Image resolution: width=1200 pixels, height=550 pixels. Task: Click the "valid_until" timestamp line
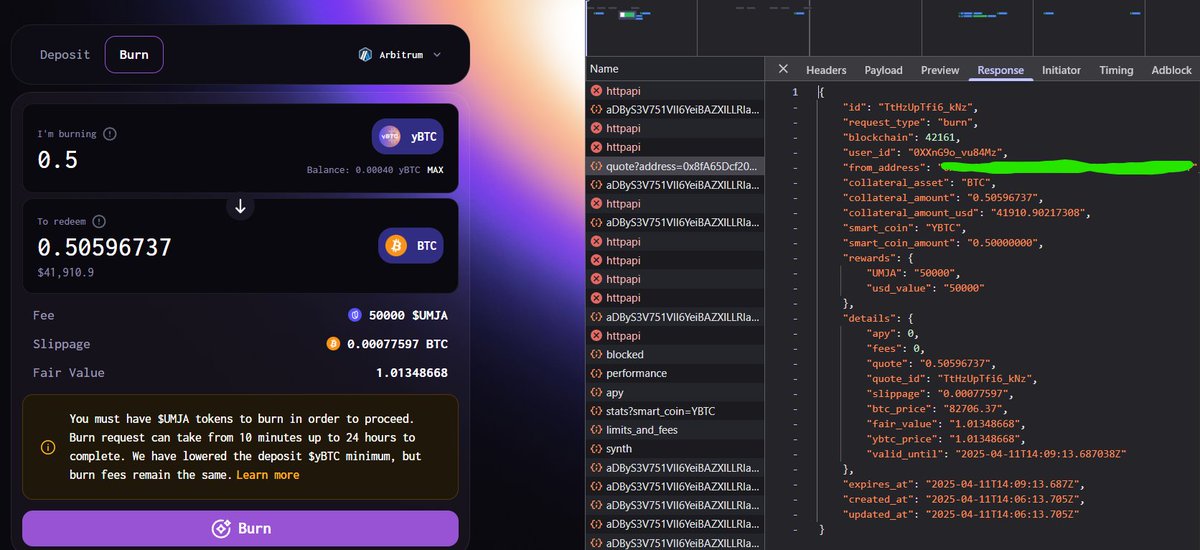[x=996, y=453]
